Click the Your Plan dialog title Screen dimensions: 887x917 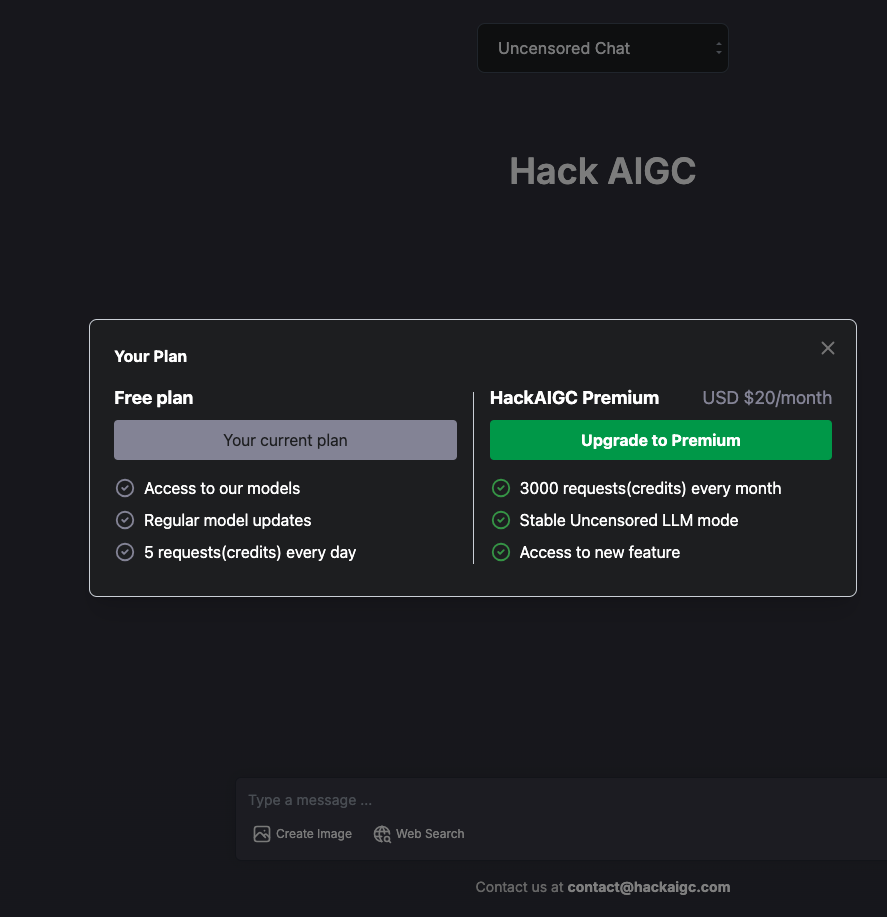(150, 356)
